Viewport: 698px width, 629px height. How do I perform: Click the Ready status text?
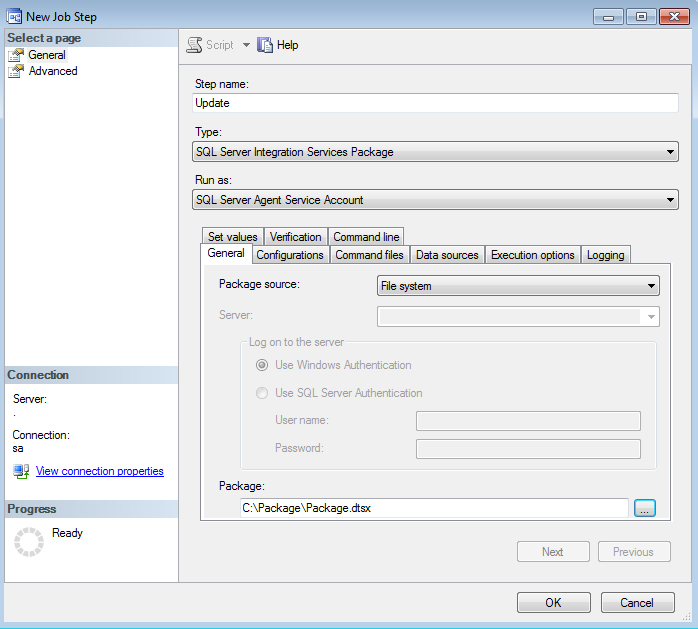[67, 533]
